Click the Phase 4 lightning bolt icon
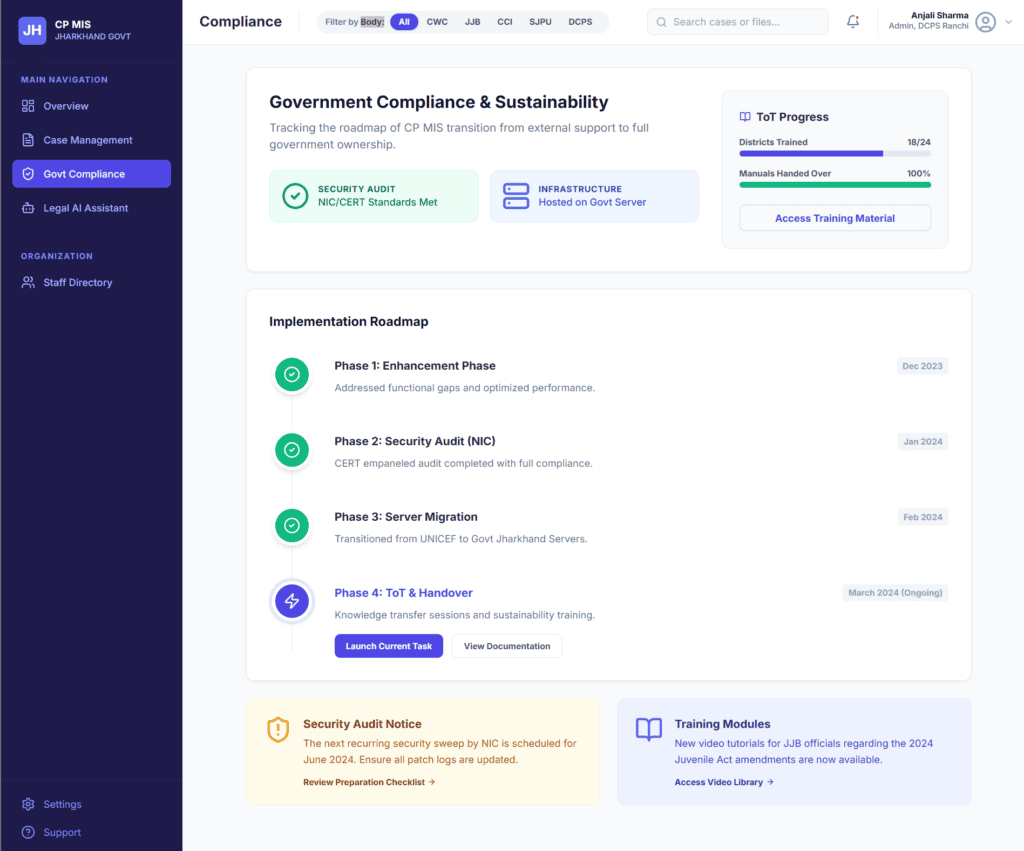 pos(292,601)
